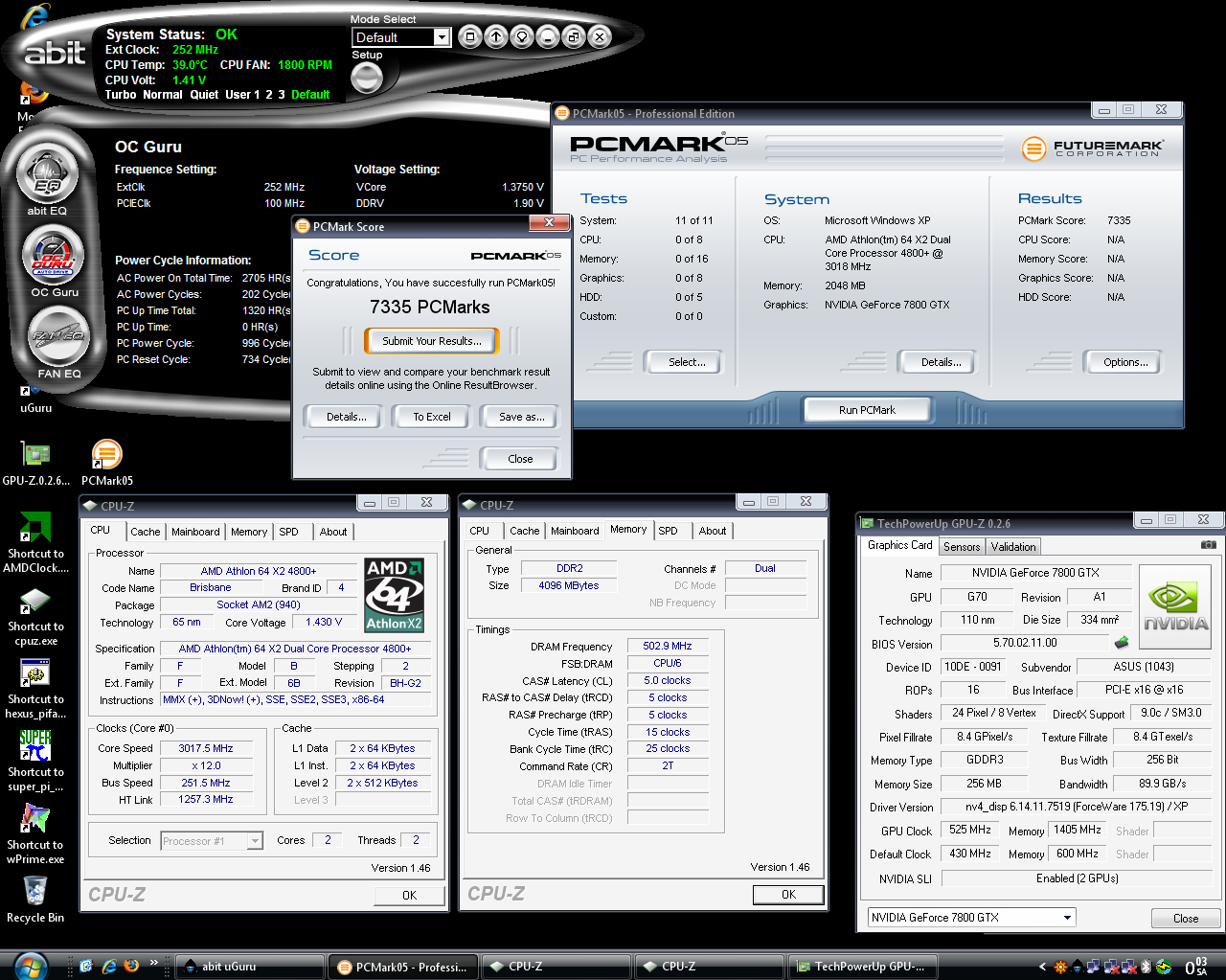
Task: Click the Save as button
Action: [x=521, y=417]
